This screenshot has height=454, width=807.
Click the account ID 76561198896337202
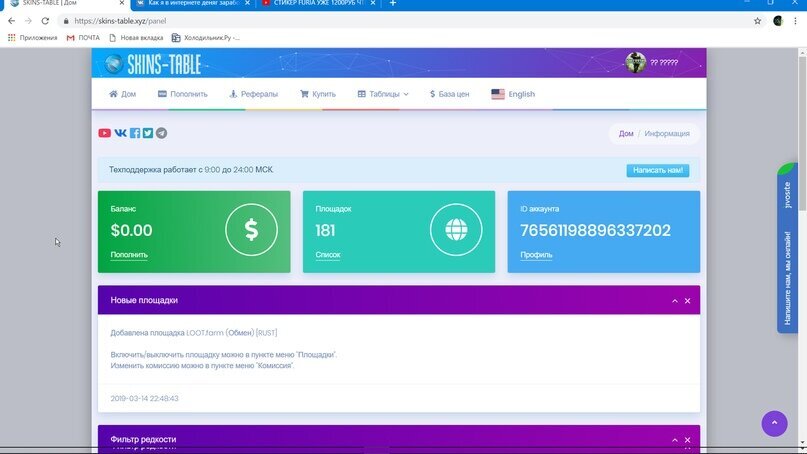coord(595,230)
